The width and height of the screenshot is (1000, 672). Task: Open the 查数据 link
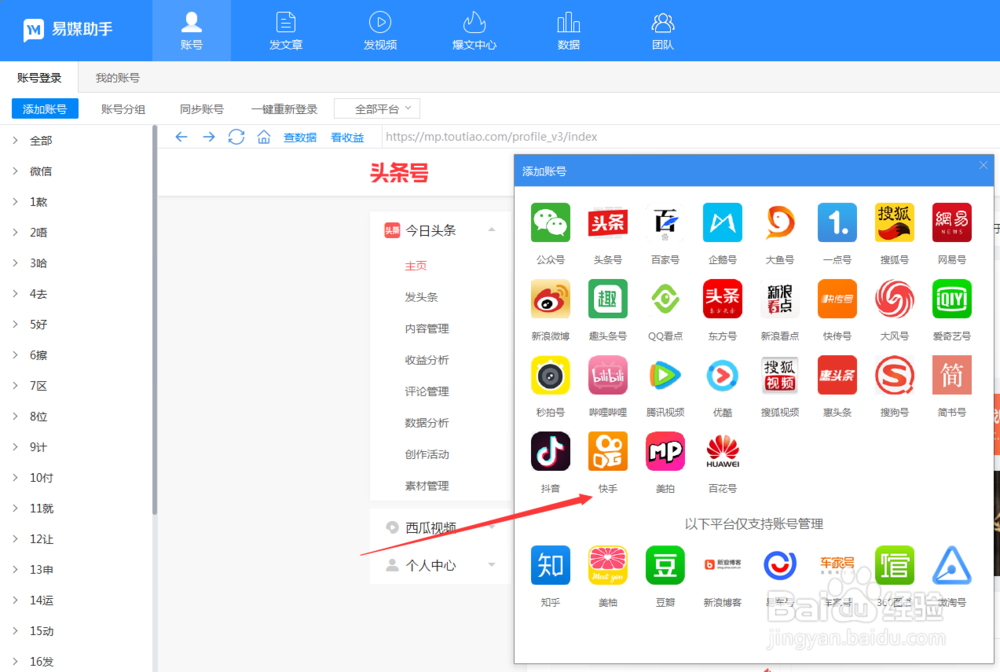click(x=300, y=137)
